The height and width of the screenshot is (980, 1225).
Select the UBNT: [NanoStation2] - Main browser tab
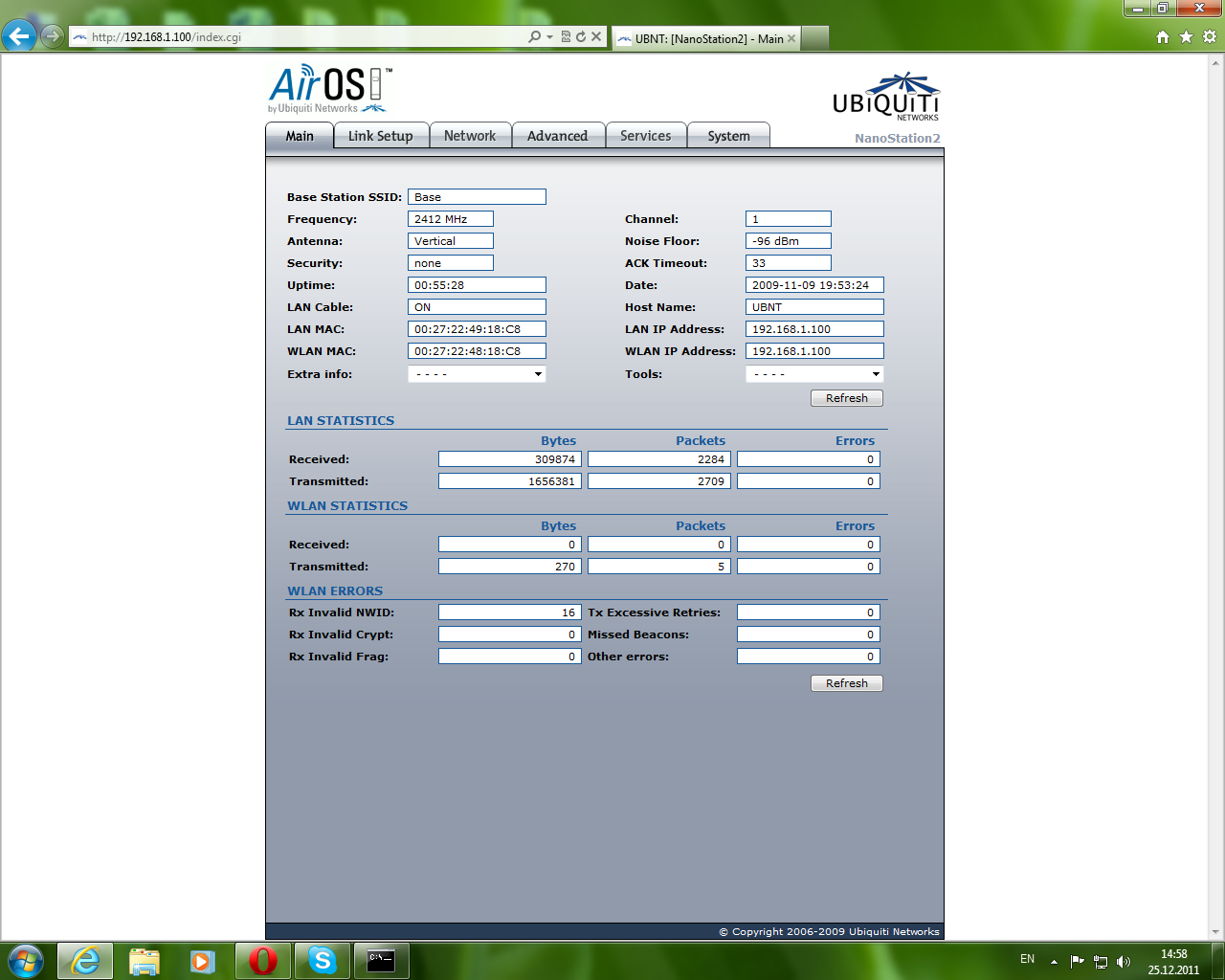(x=706, y=38)
